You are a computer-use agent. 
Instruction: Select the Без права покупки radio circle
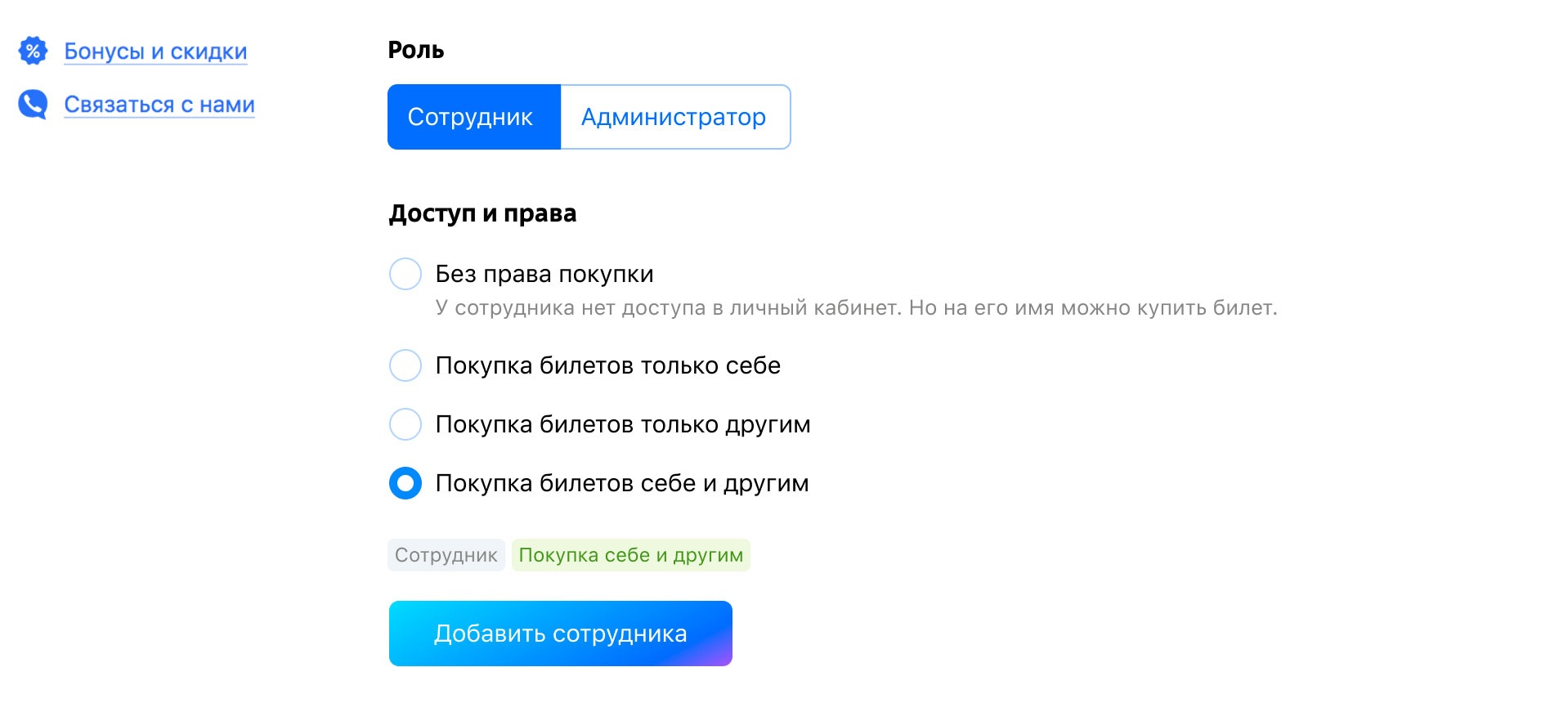[405, 274]
